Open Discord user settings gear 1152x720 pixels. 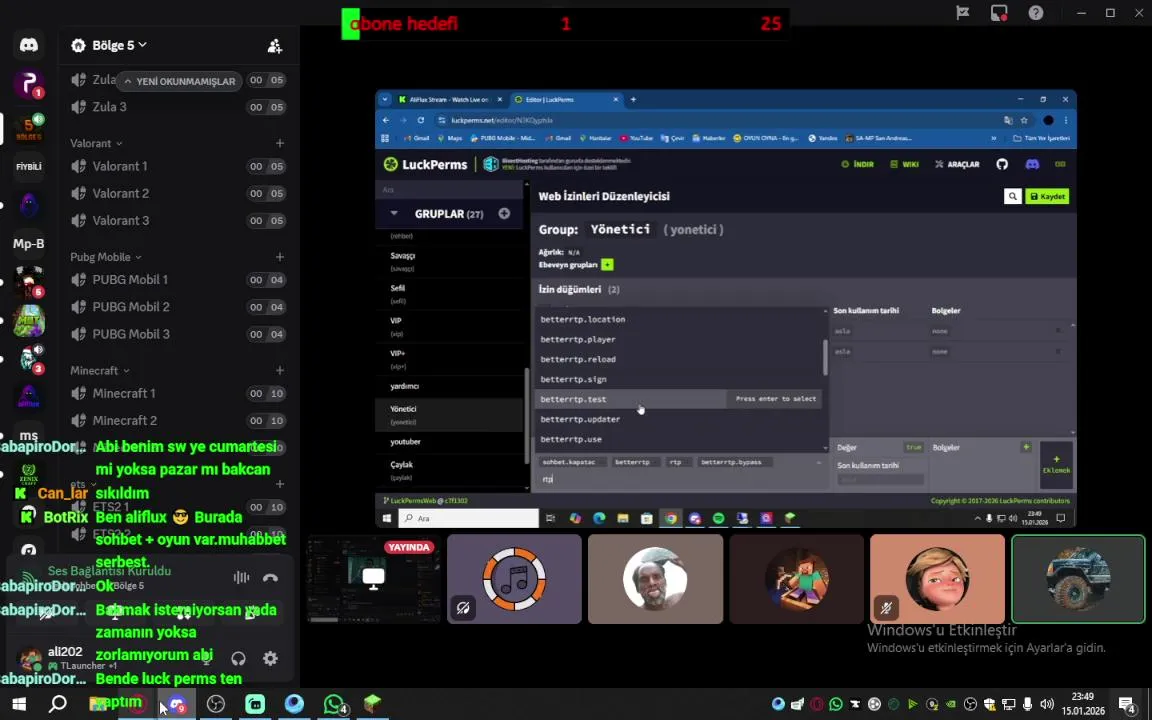click(x=270, y=658)
